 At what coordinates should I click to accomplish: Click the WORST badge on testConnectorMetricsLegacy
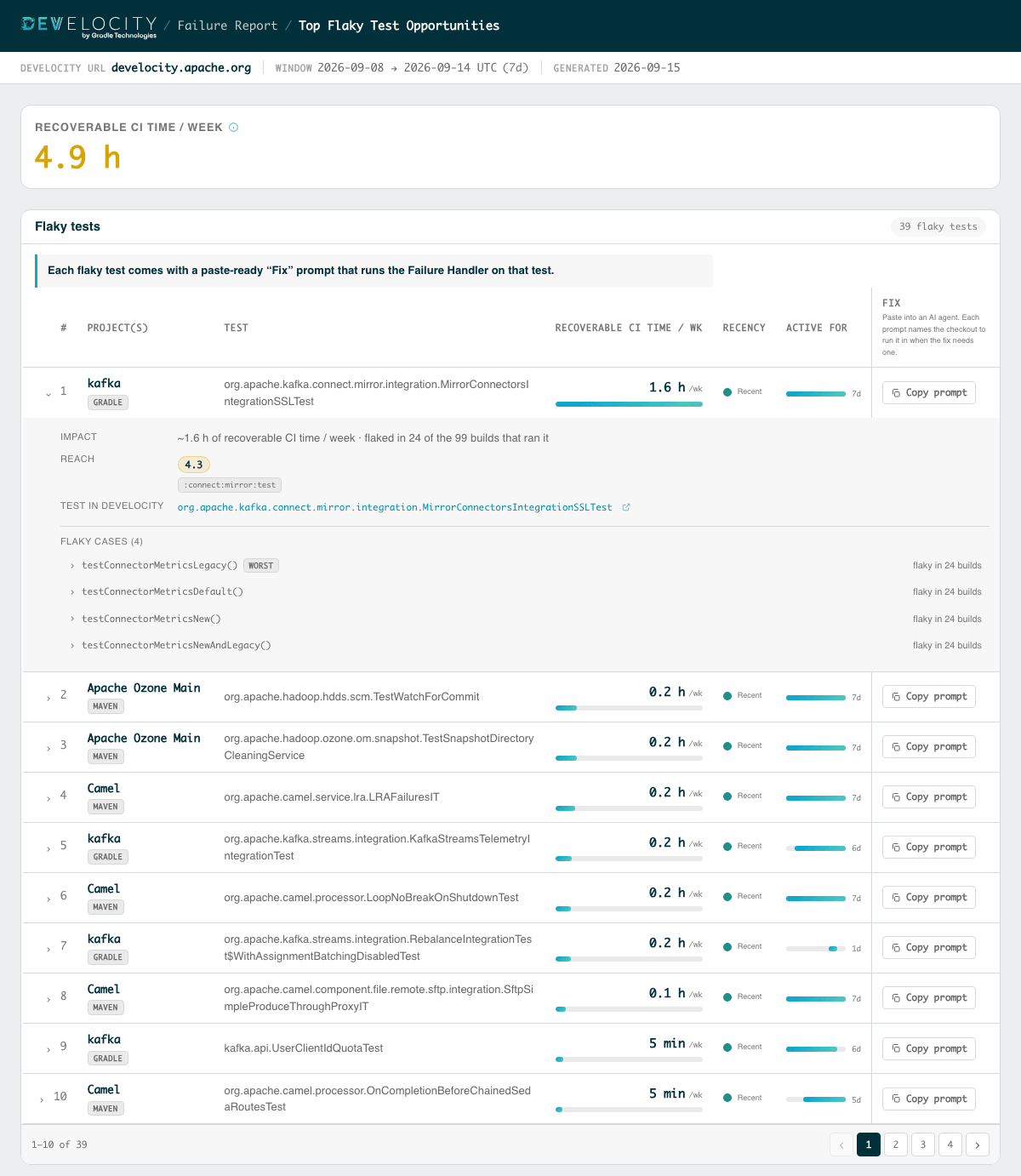click(261, 566)
